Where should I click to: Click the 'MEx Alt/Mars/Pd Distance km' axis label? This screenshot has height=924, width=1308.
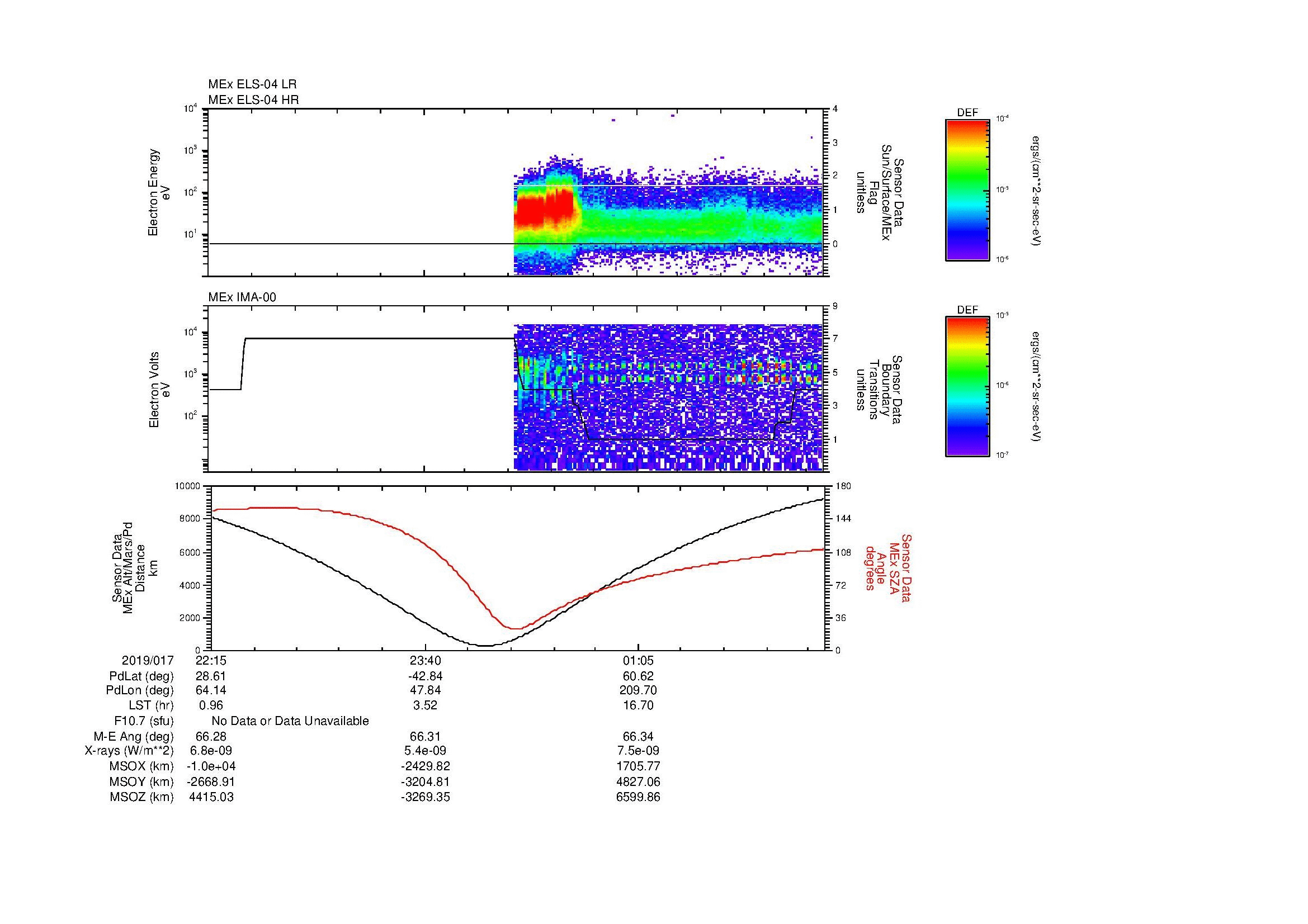[x=134, y=567]
